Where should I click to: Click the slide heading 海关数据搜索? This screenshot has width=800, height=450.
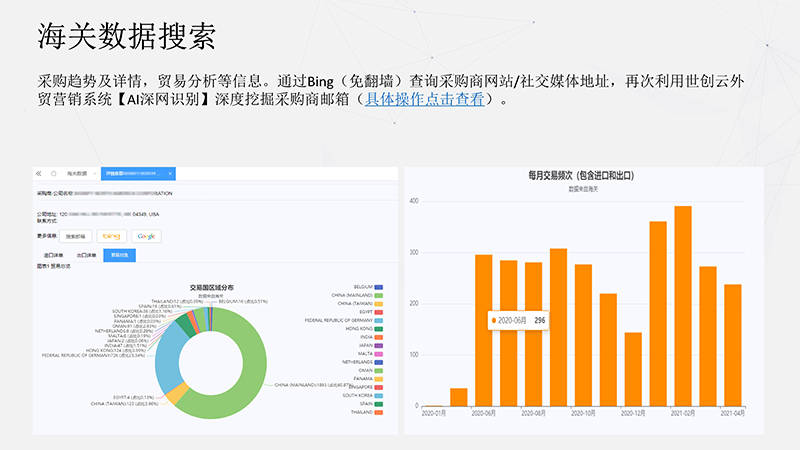pos(127,36)
